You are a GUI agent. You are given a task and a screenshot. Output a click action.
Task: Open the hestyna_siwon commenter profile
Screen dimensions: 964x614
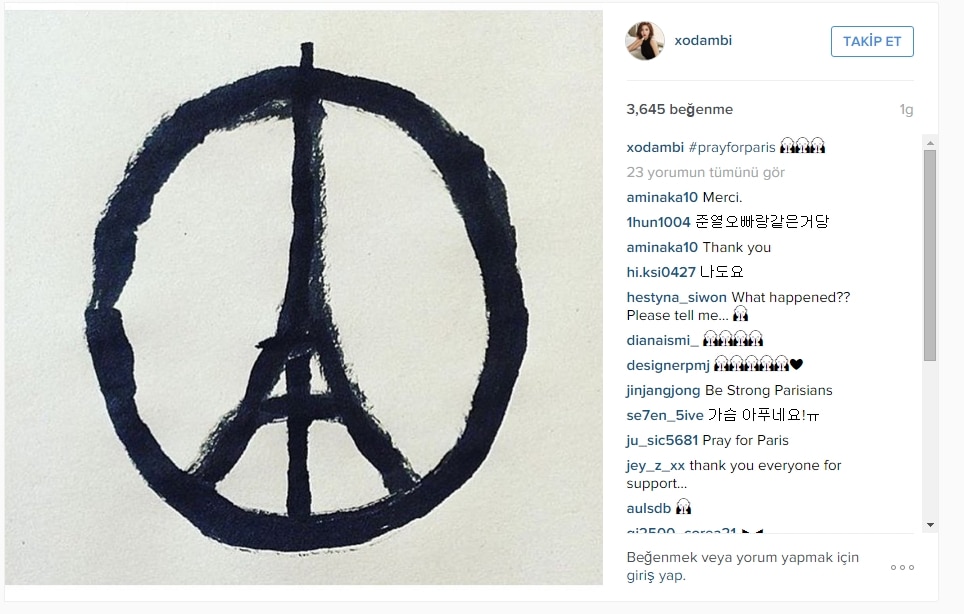pyautogui.click(x=676, y=297)
